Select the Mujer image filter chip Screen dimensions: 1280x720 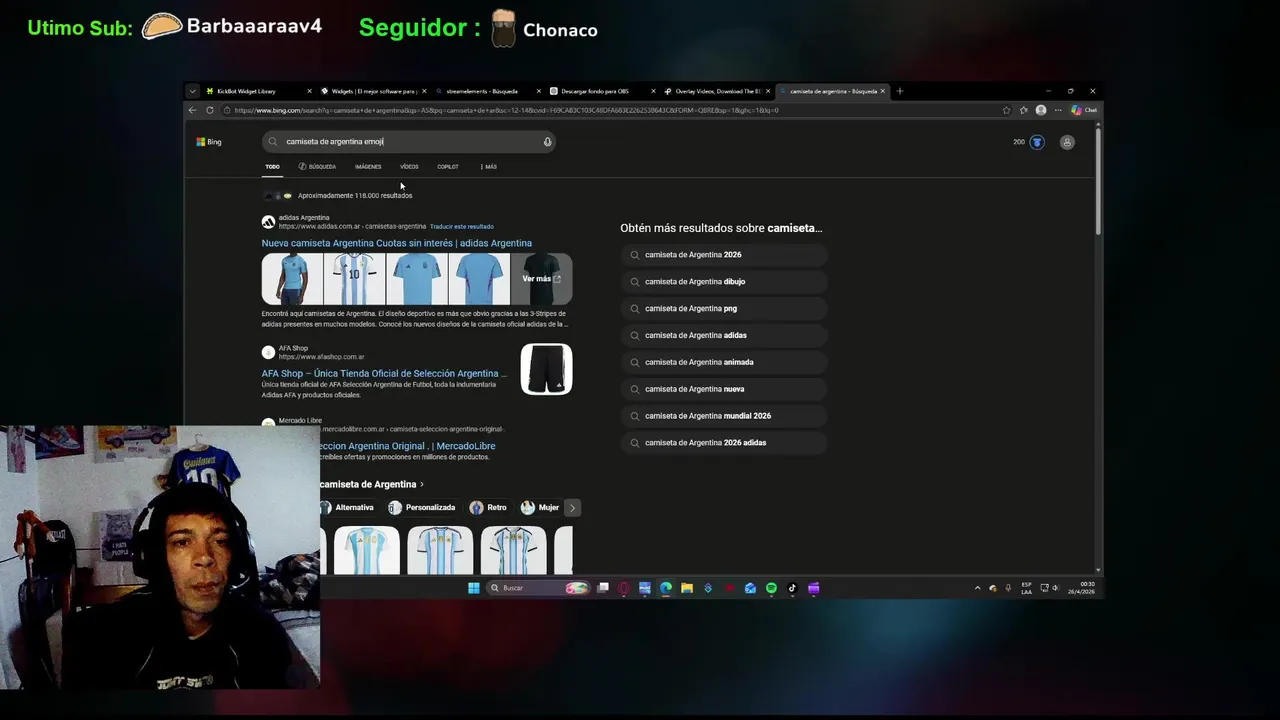(540, 508)
